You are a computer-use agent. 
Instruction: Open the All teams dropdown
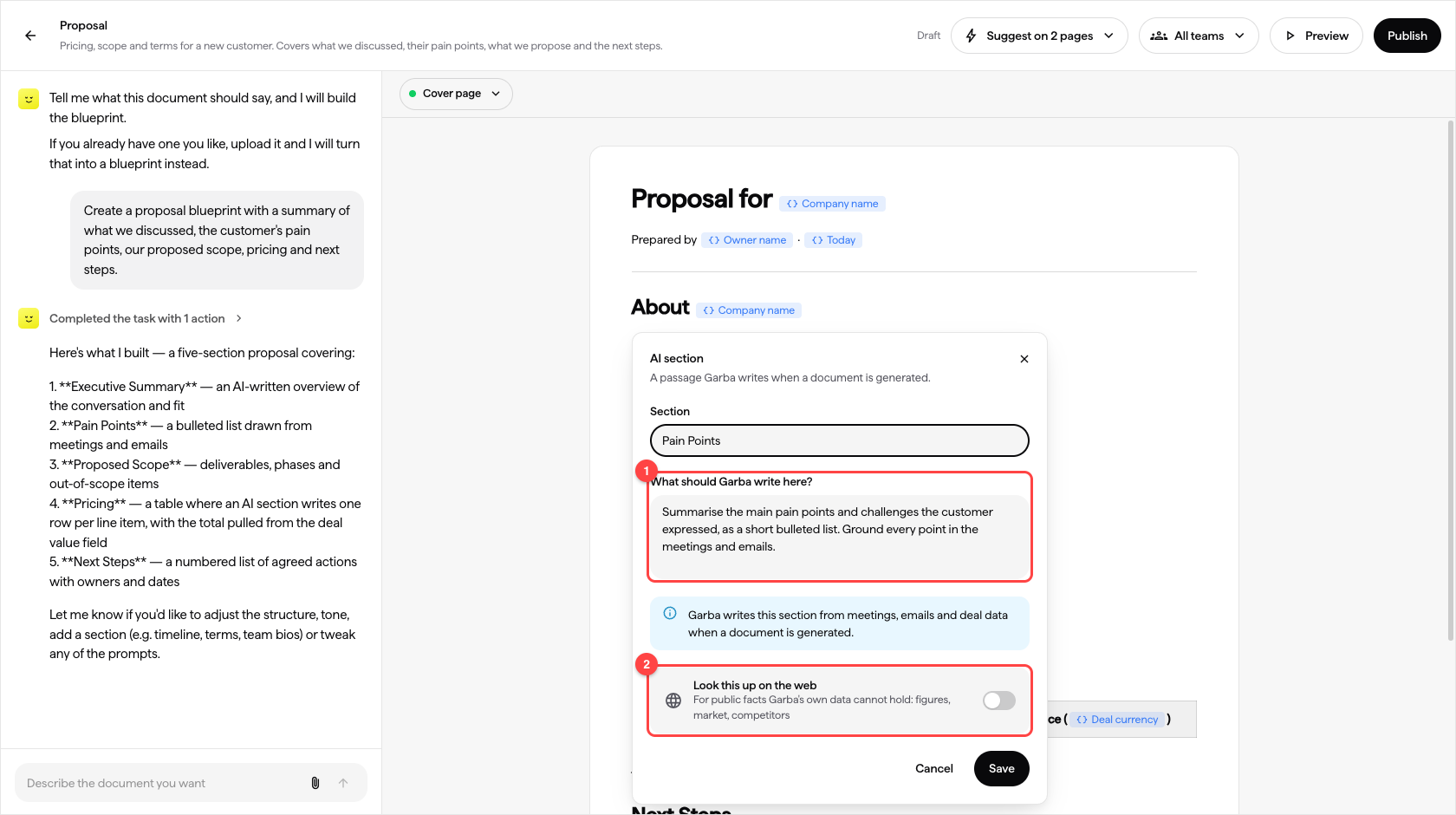(1199, 36)
